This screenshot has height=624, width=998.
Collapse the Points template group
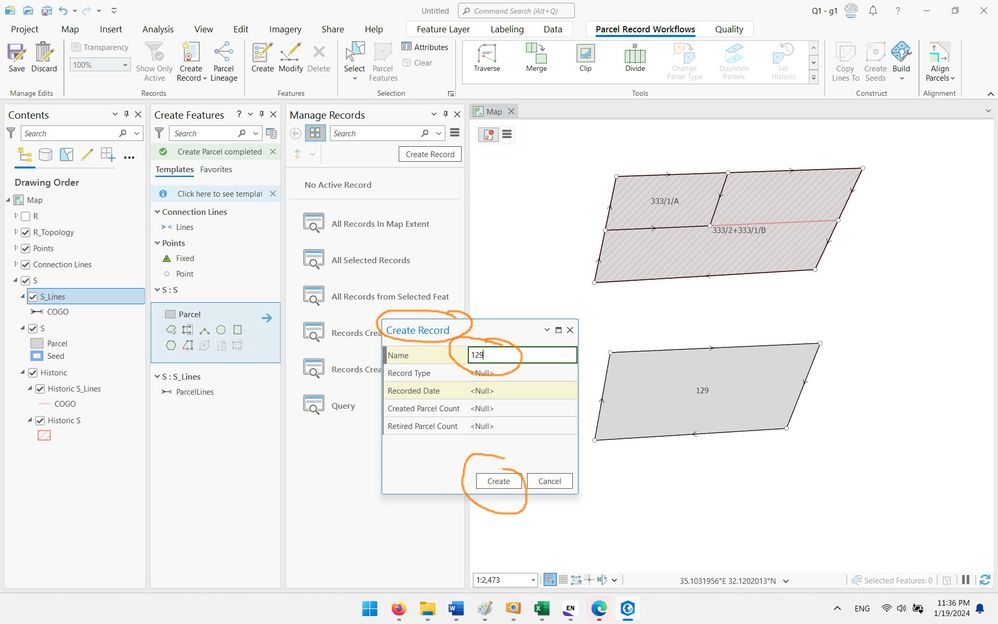[157, 243]
